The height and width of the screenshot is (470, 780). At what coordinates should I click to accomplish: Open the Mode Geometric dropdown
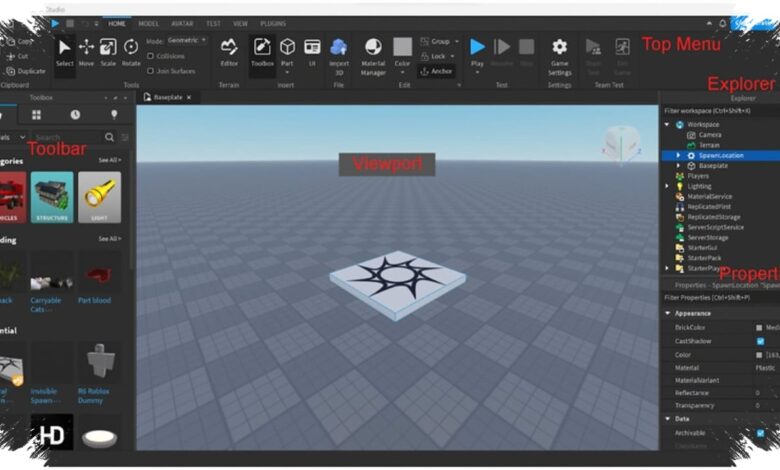pyautogui.click(x=187, y=40)
